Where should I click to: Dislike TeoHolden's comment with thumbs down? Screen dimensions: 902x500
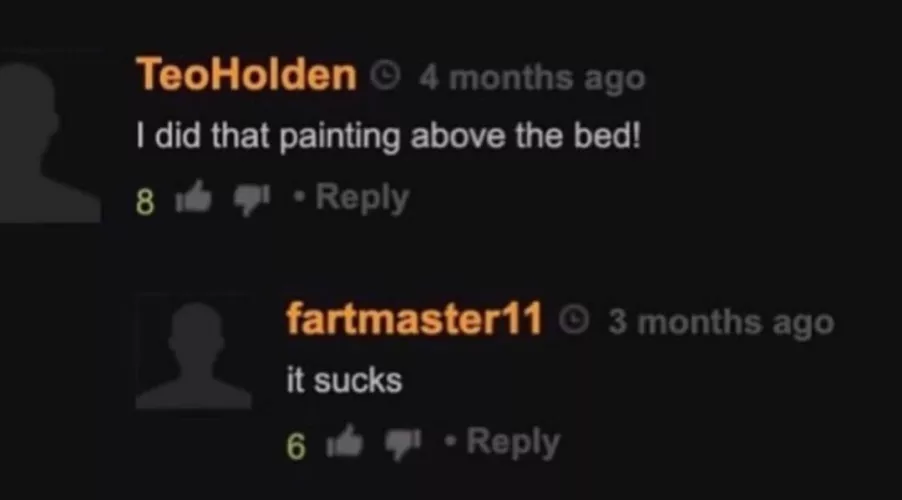[x=252, y=200]
